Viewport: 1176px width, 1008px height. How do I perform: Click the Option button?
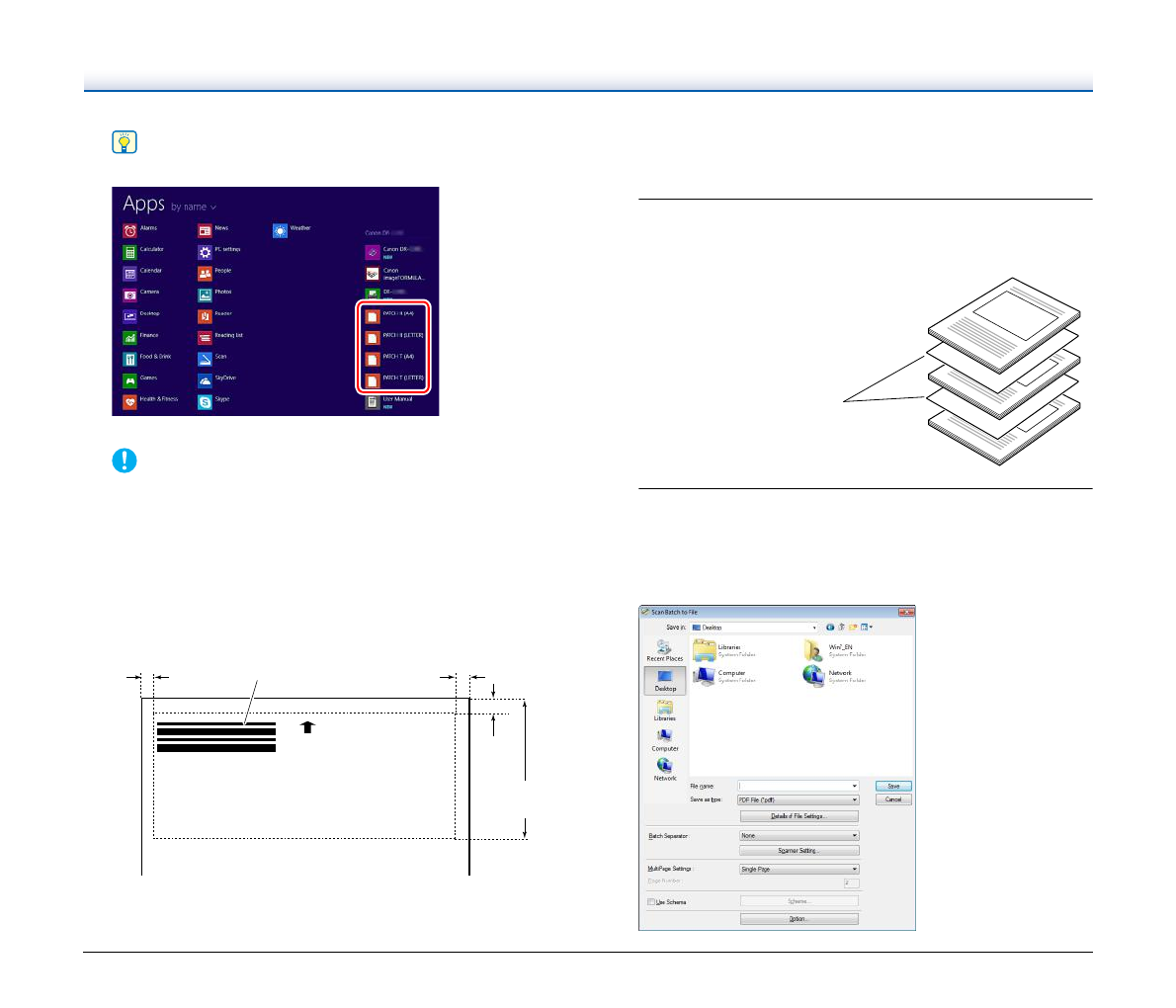798,919
